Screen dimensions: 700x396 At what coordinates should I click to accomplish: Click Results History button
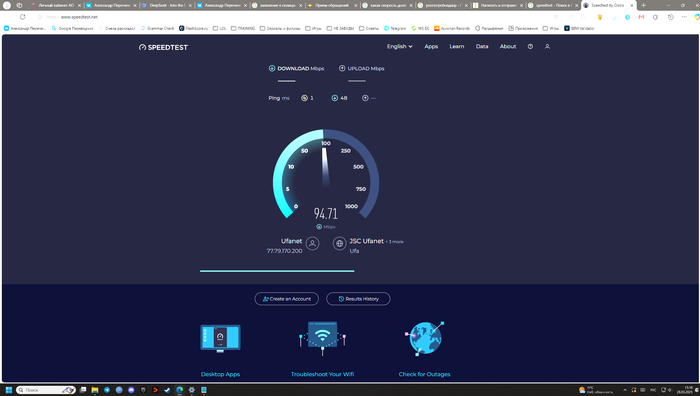358,299
